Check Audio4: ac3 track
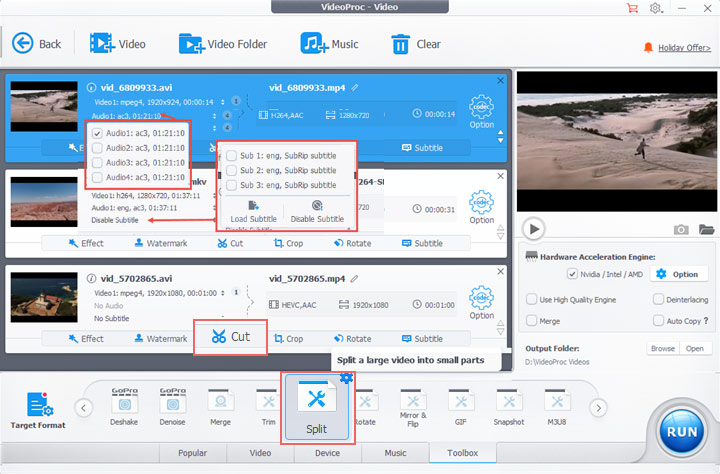720x474 pixels. (x=97, y=177)
